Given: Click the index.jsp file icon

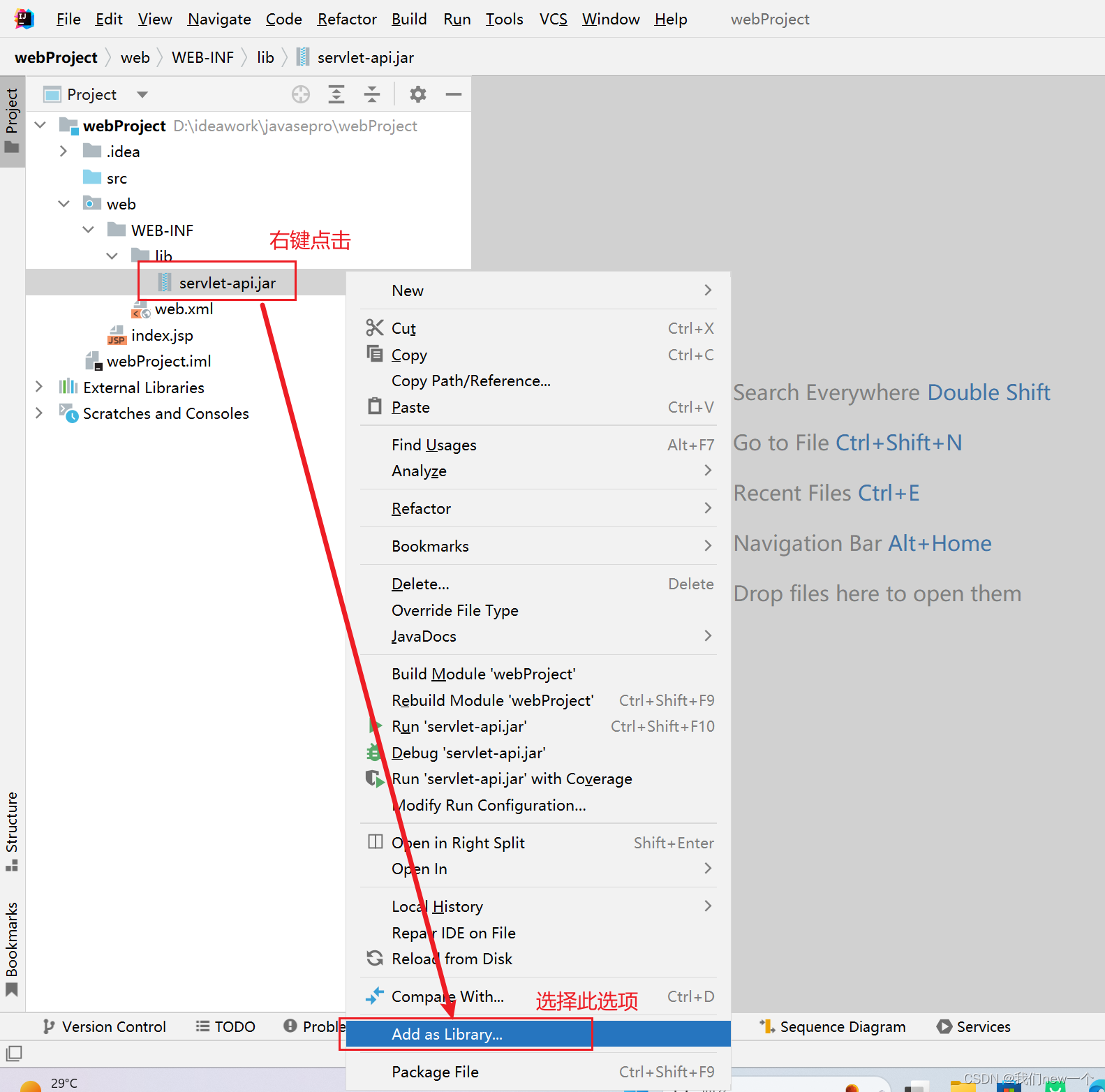Looking at the screenshot, I should tap(117, 335).
